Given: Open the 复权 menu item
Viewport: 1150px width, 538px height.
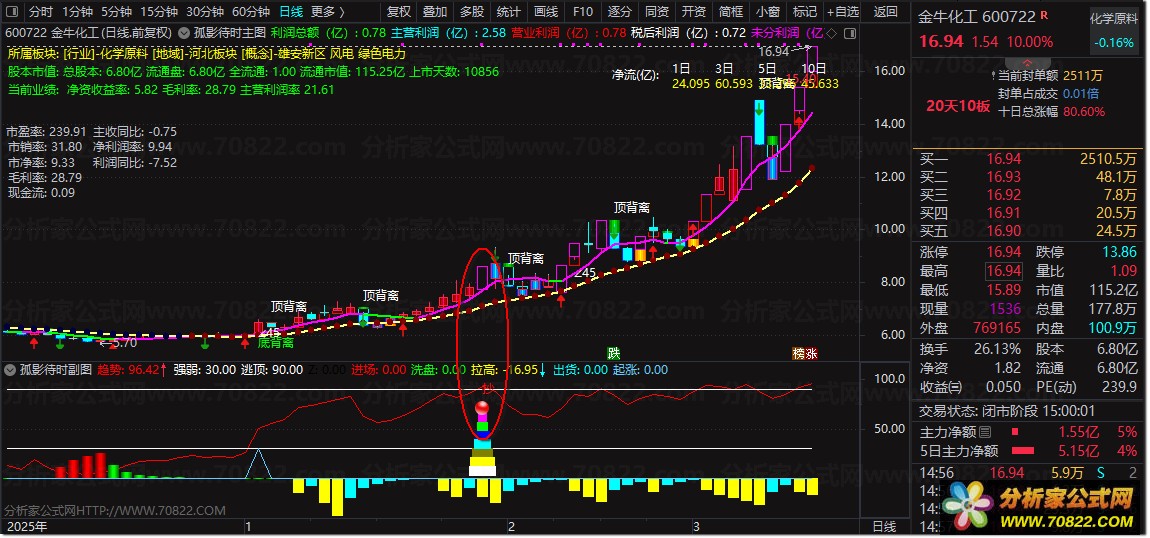Looking at the screenshot, I should click(399, 12).
